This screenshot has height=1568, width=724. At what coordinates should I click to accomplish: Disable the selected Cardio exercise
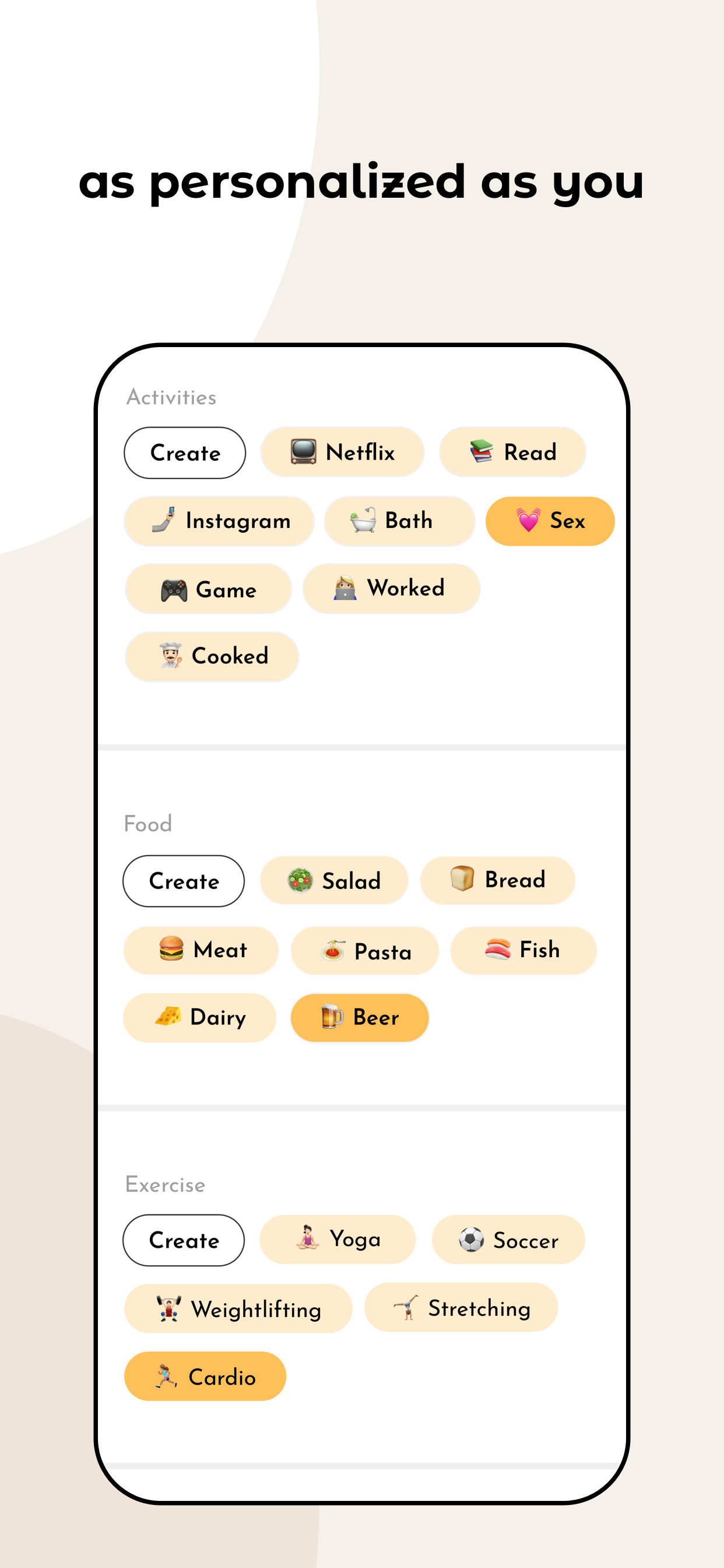point(205,1377)
